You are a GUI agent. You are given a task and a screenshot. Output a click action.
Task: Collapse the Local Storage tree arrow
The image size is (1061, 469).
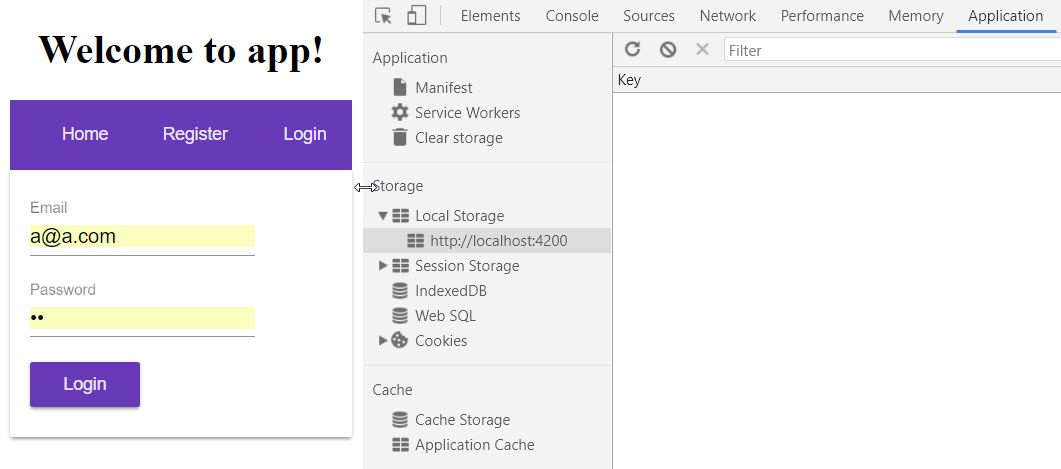(x=383, y=215)
